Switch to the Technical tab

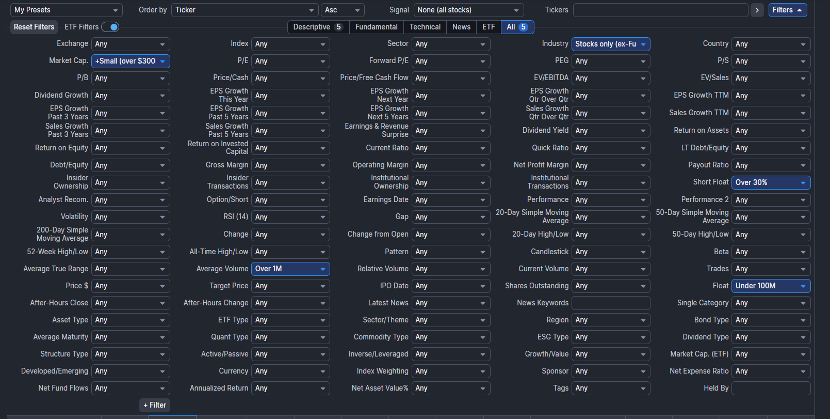[x=425, y=27]
